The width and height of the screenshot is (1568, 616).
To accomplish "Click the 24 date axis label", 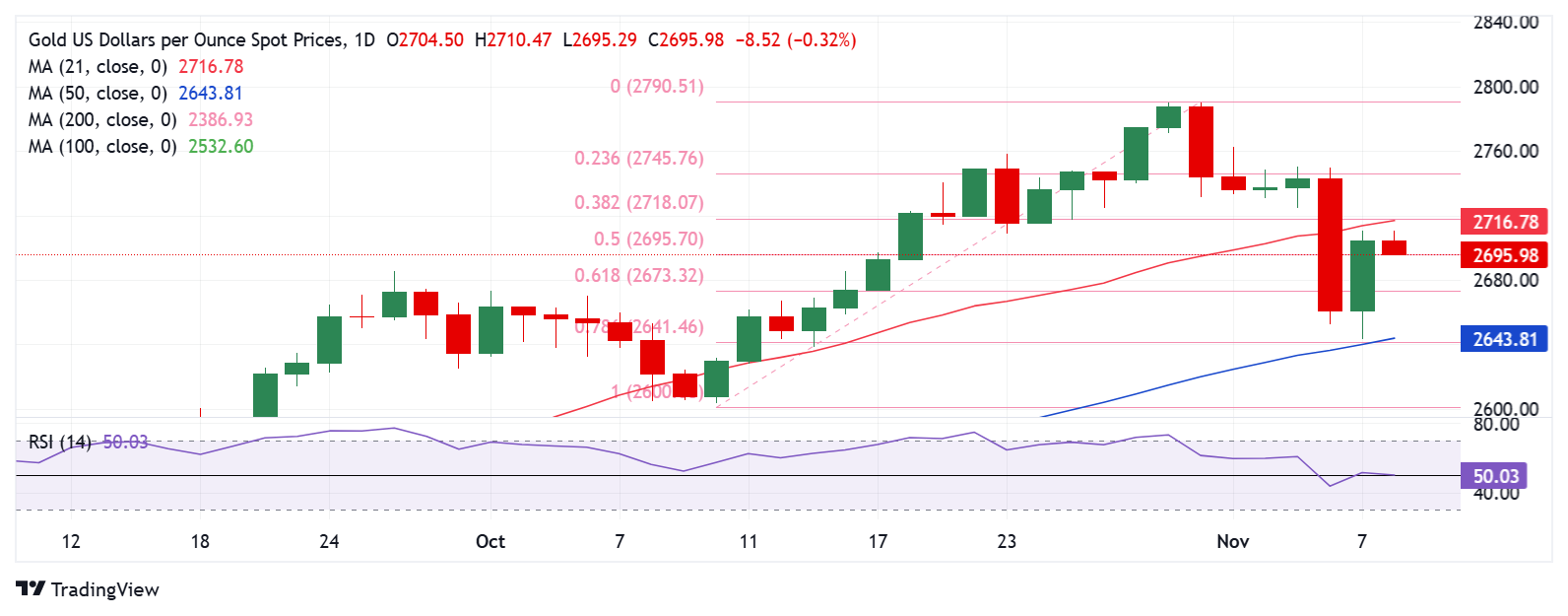I will [329, 542].
